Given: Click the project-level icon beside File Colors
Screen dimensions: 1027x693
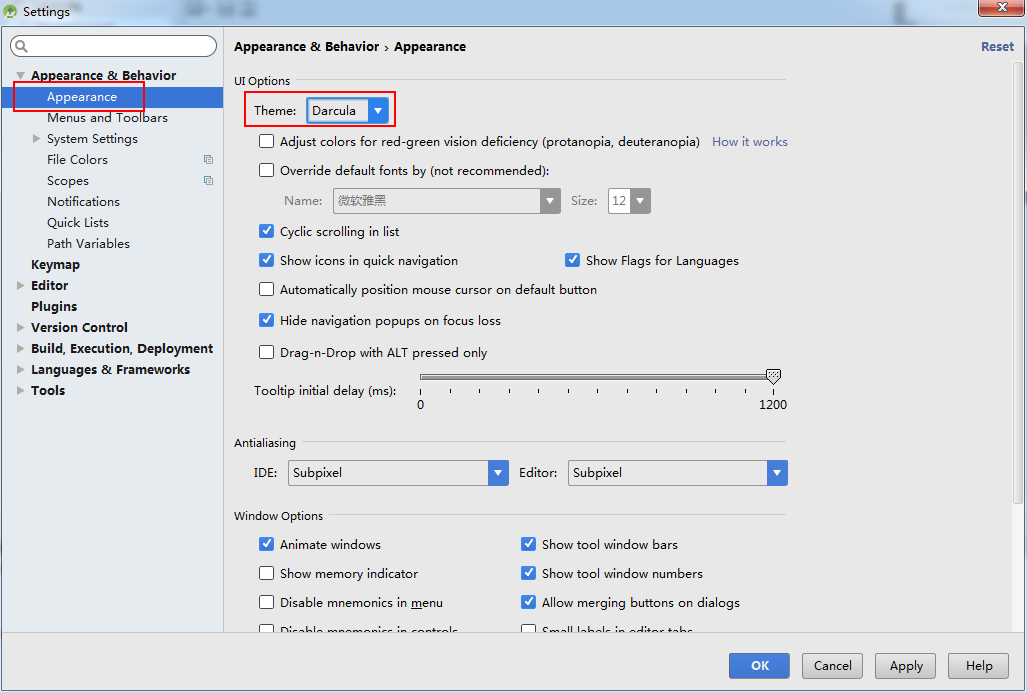Looking at the screenshot, I should tap(208, 160).
